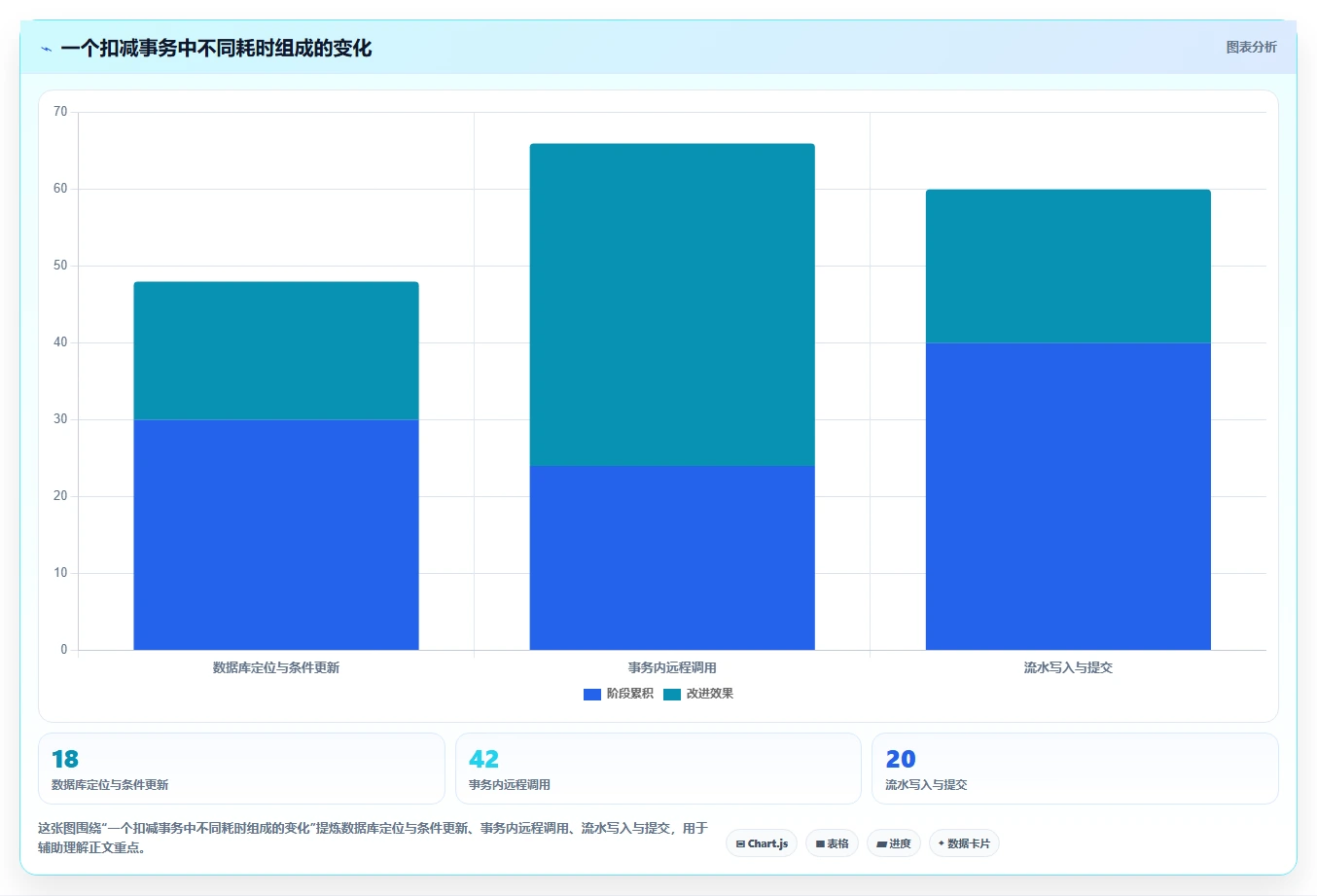Click the description paragraph below the stat cards
1317x896 pixels.
tap(374, 838)
